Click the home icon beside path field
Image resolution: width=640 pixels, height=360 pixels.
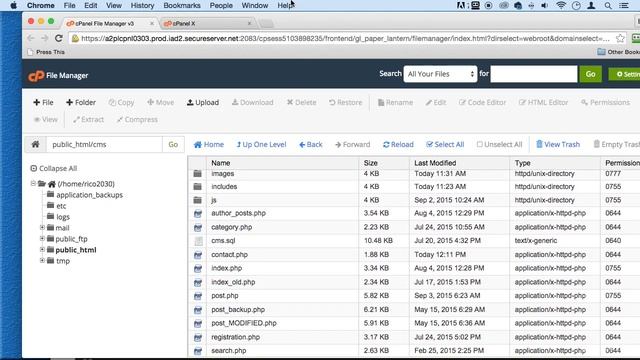[x=36, y=144]
